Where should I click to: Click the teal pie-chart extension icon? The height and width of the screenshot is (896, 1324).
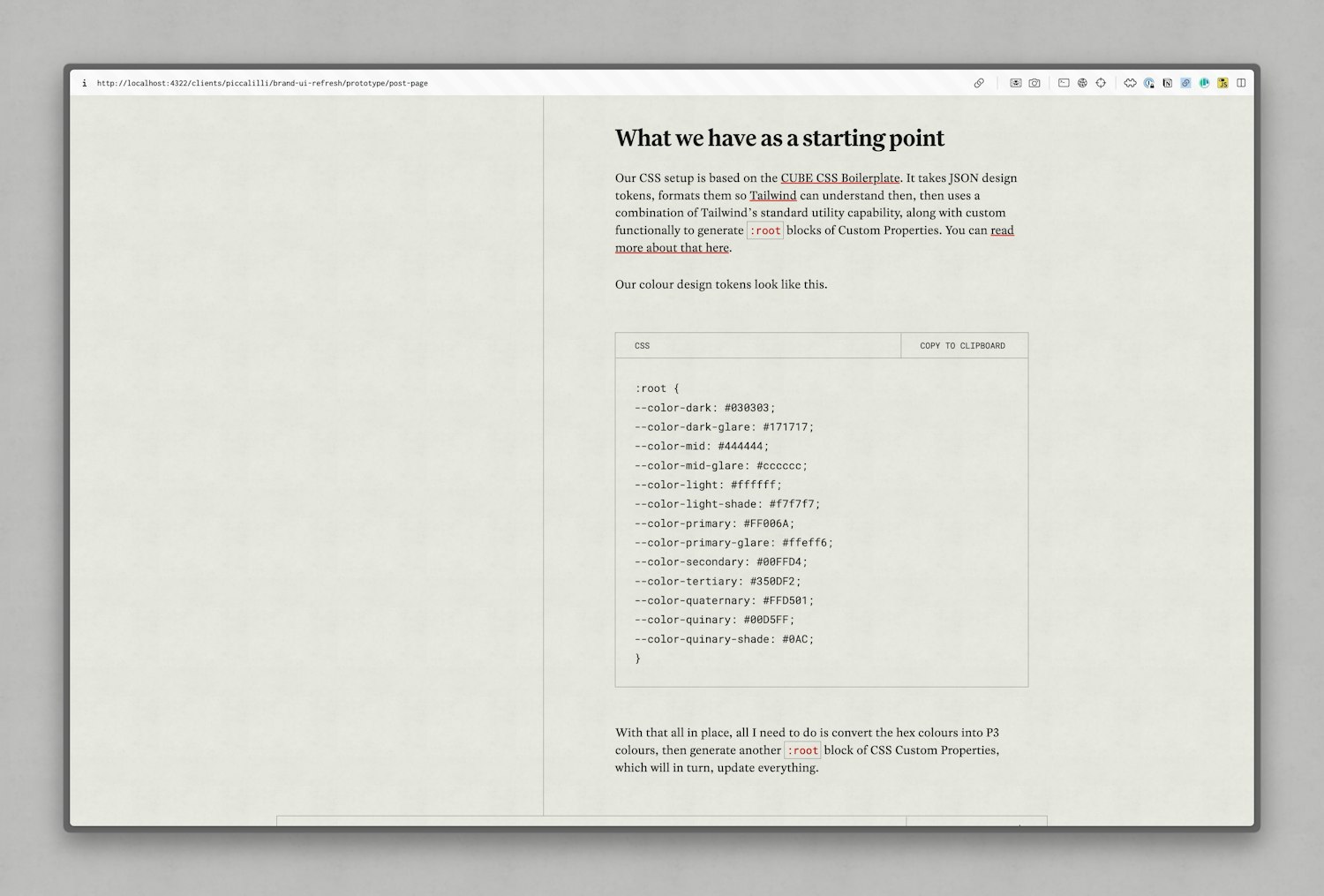tap(1204, 82)
